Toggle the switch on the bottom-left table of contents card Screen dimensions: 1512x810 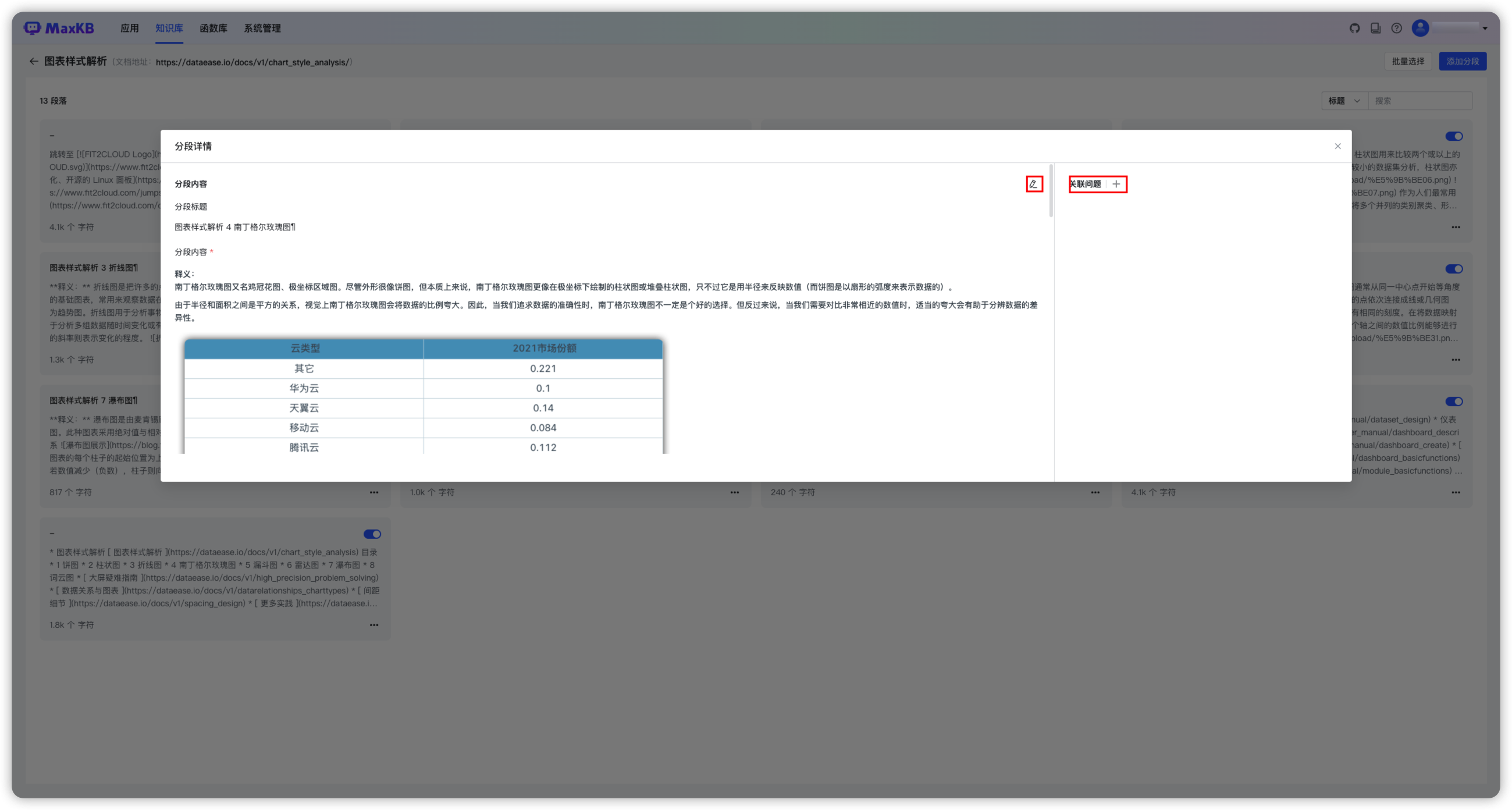pos(372,534)
